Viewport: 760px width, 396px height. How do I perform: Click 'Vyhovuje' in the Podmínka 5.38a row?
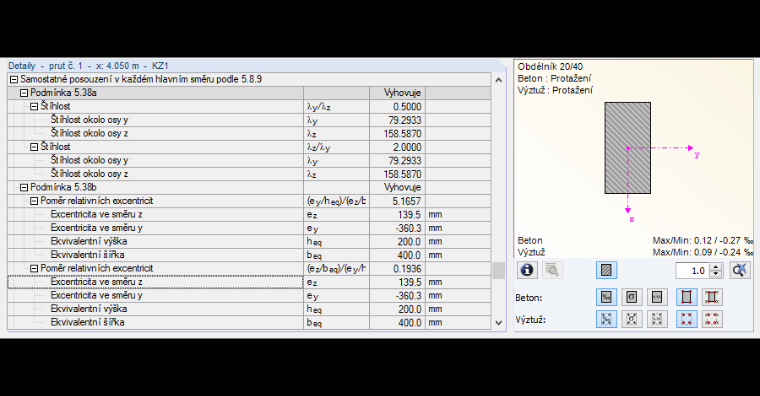402,93
